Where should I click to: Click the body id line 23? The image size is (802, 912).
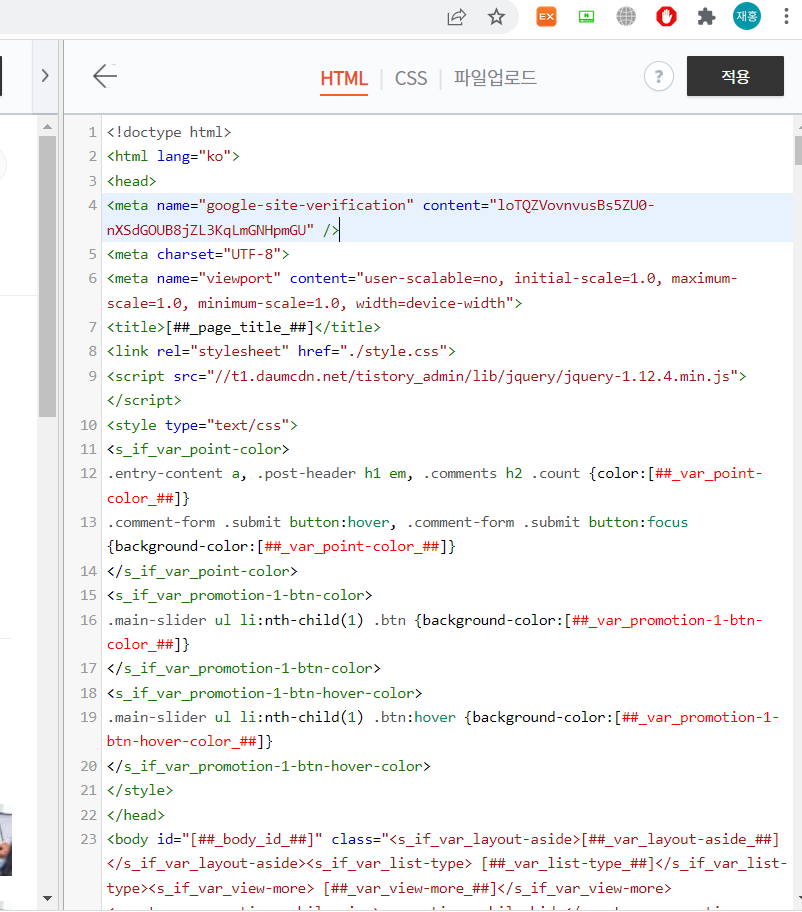coord(447,864)
